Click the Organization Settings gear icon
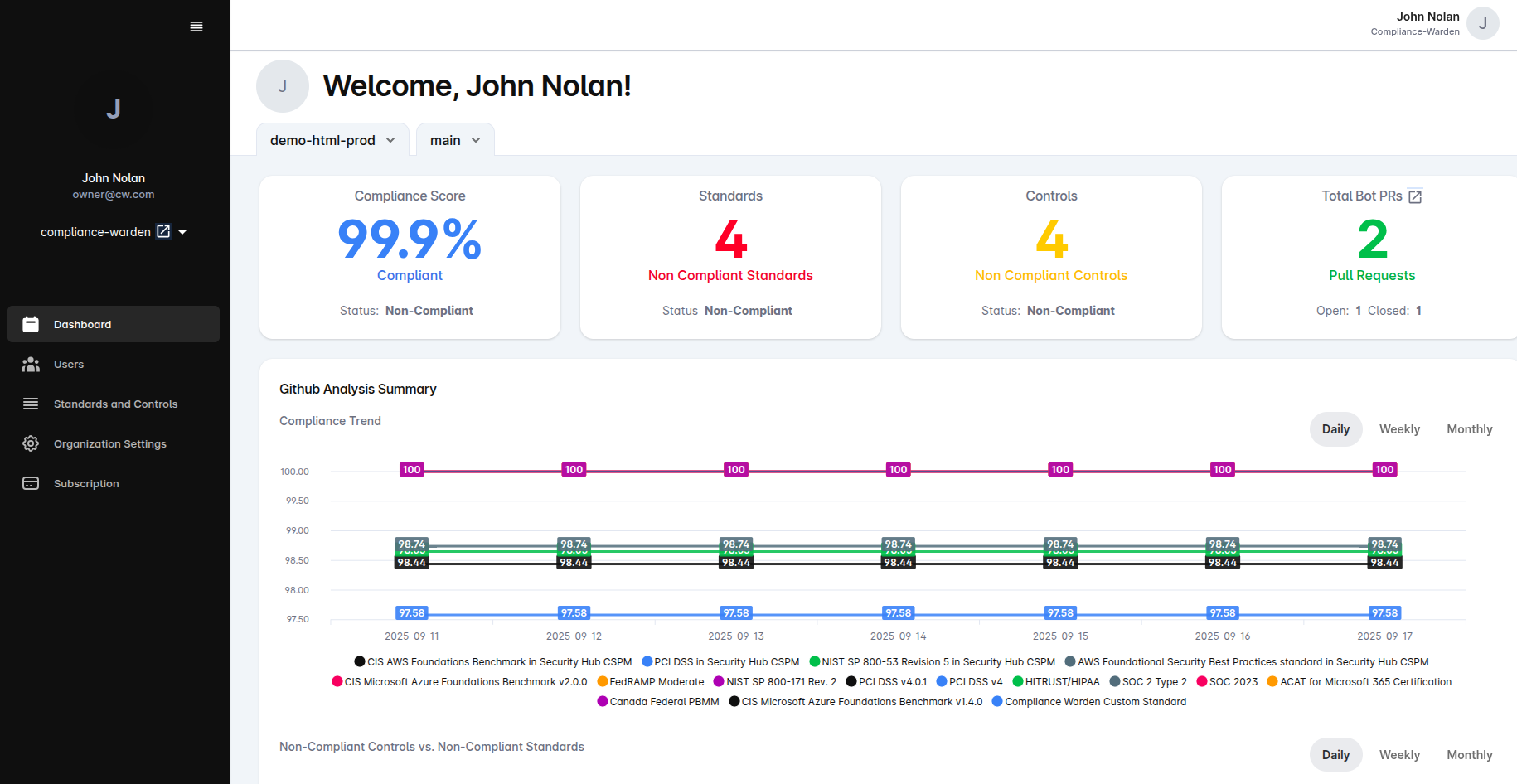 coord(31,443)
